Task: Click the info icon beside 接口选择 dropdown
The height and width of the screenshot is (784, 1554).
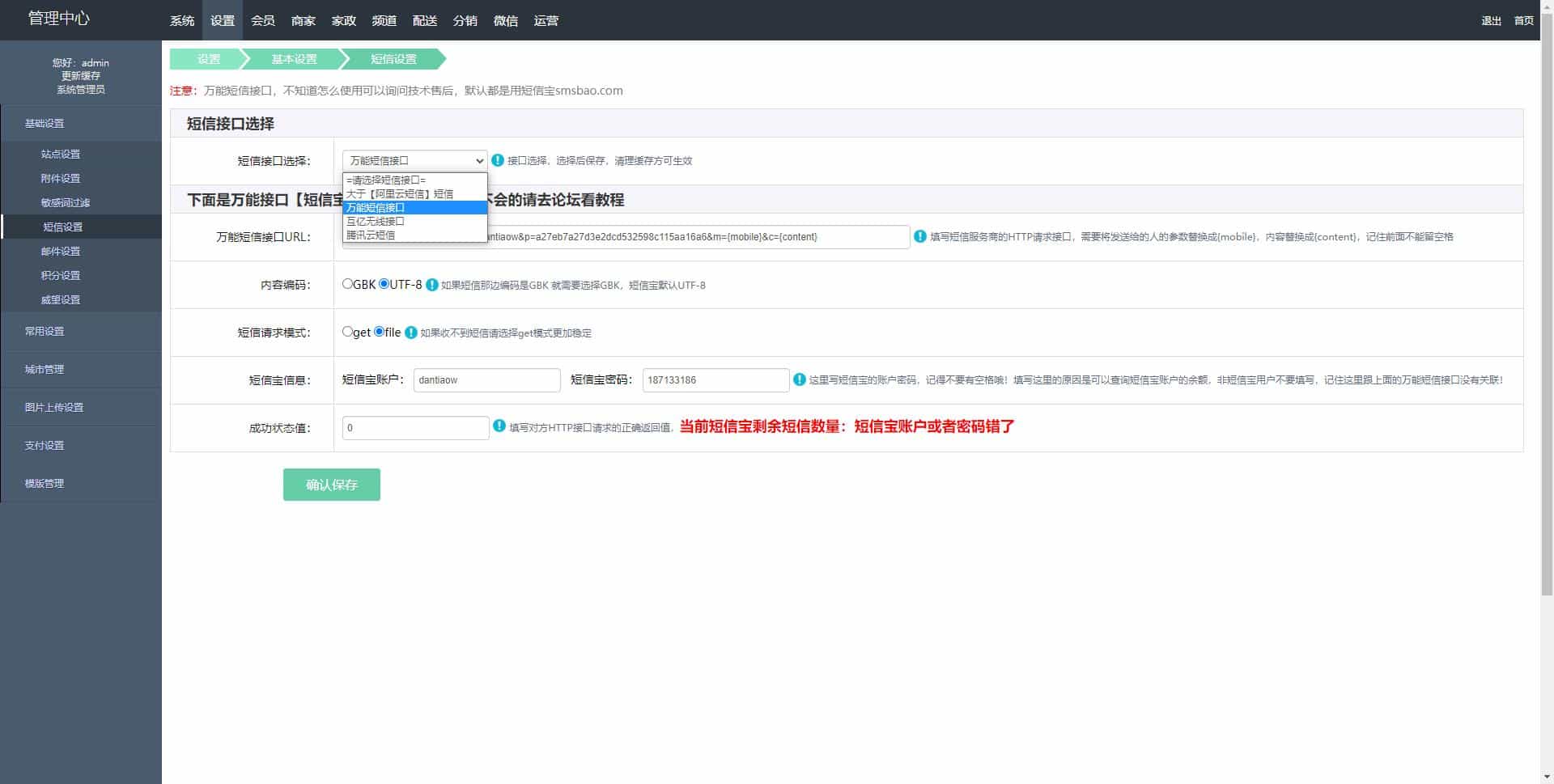Action: coord(497,160)
